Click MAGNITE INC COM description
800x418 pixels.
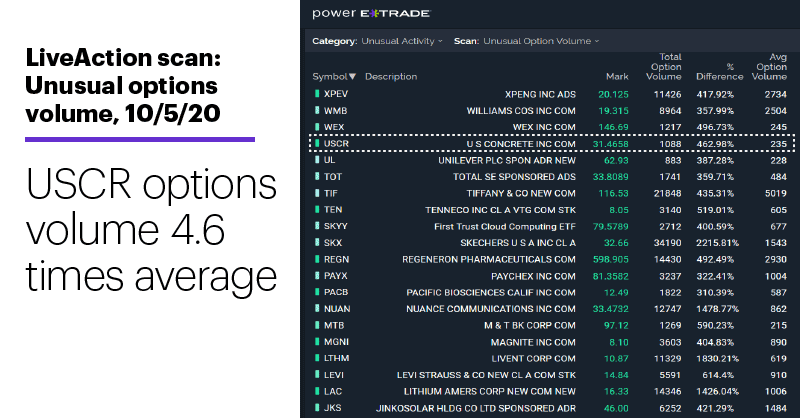point(533,342)
